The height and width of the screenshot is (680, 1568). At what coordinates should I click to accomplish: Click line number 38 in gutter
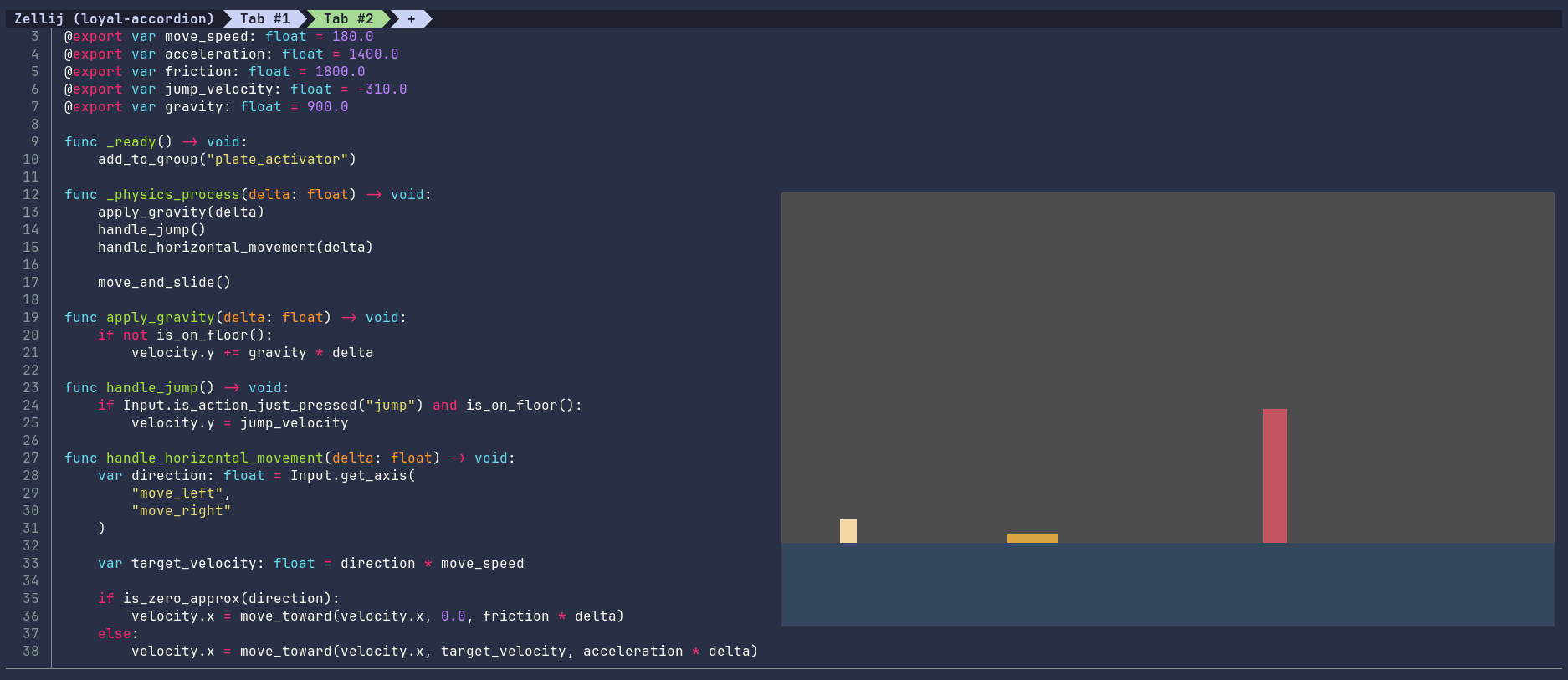pos(31,652)
